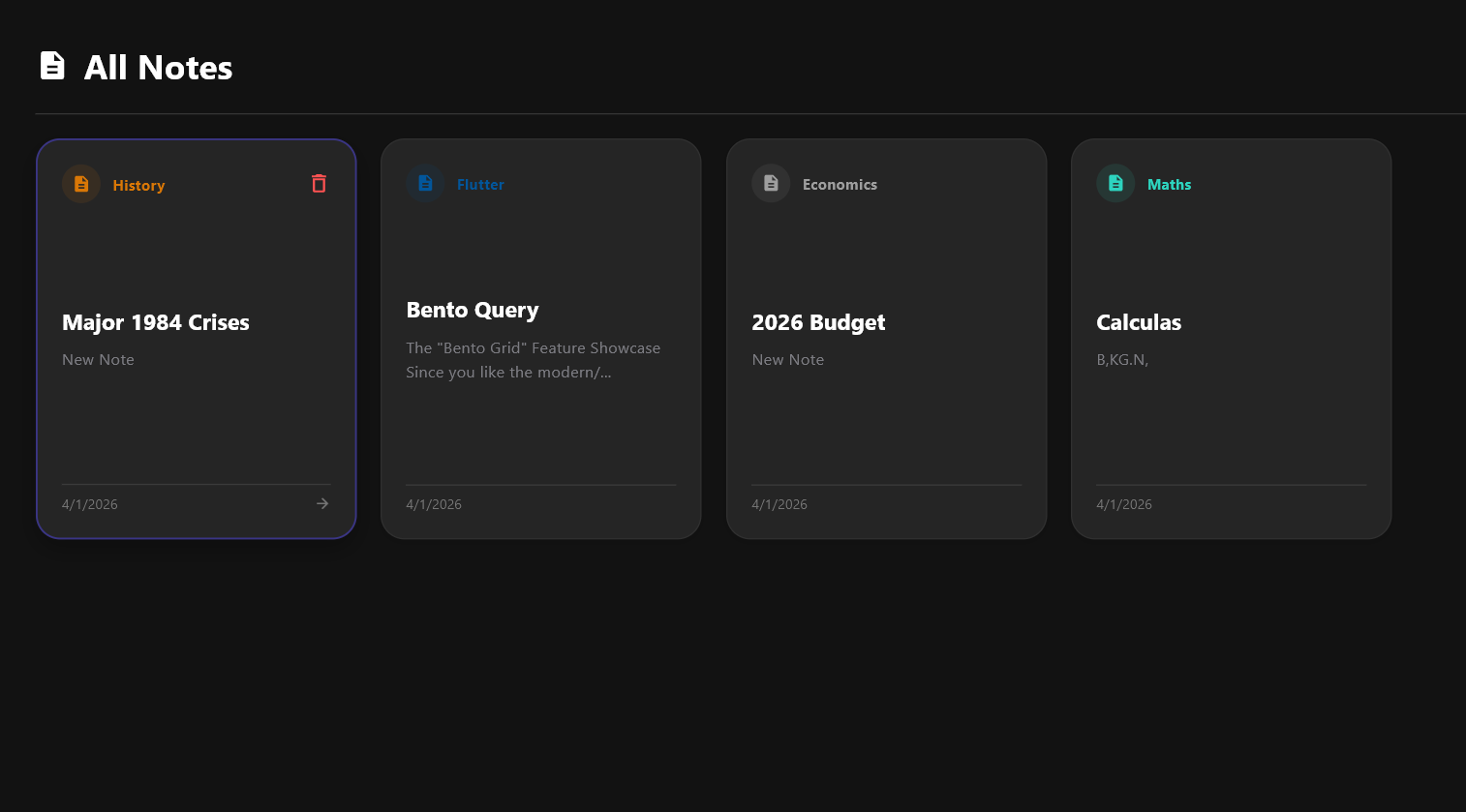Open the note via the arrow icon
The height and width of the screenshot is (812, 1466).
coord(321,503)
